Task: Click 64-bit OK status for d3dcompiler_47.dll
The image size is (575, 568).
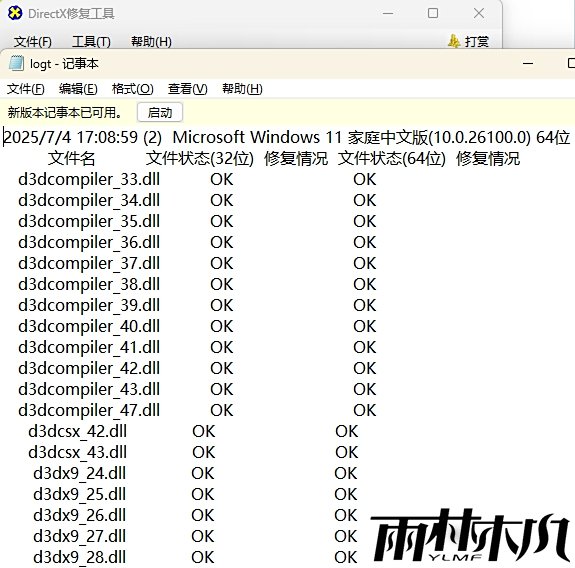Action: (x=365, y=410)
